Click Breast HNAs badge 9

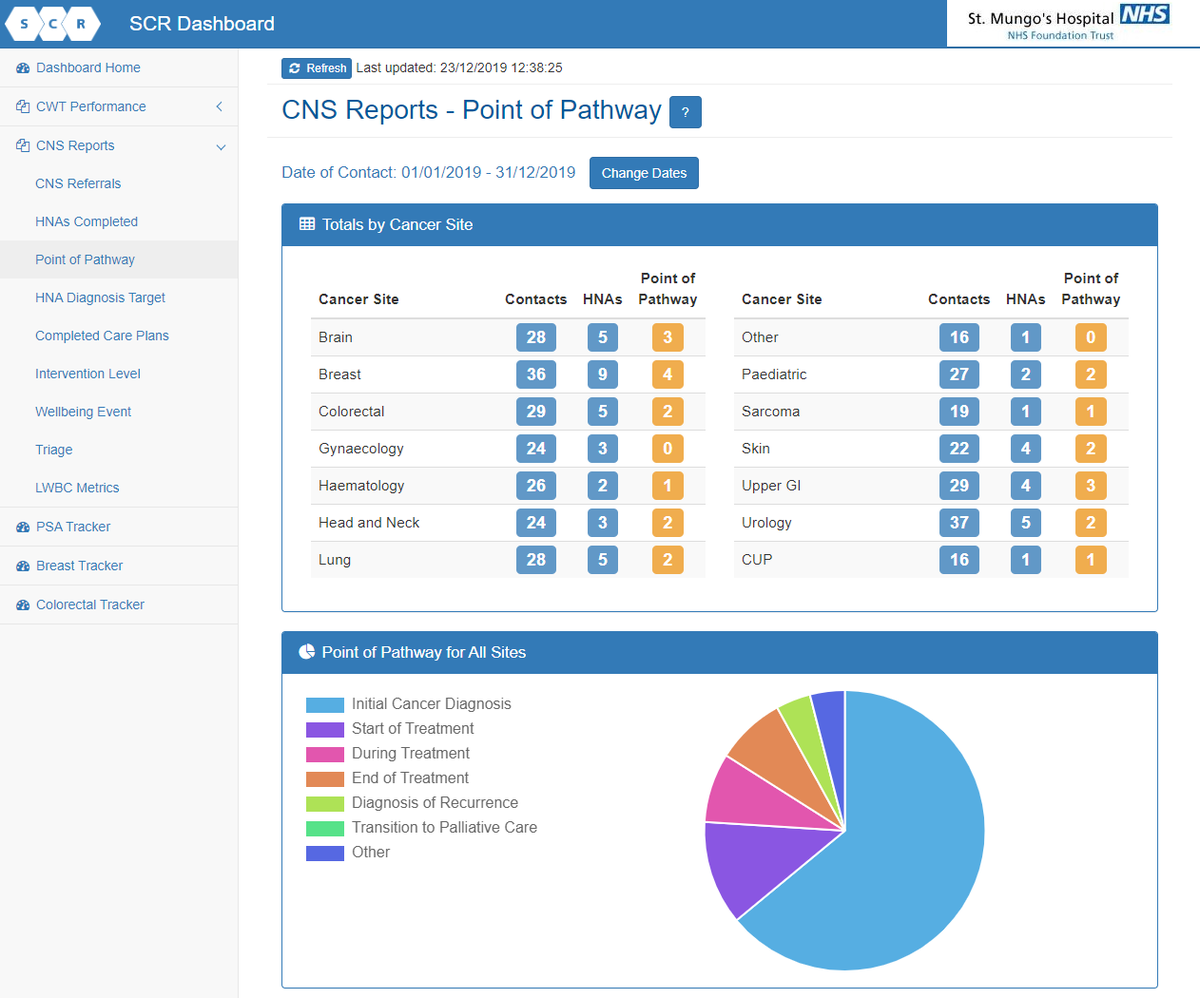tap(602, 374)
